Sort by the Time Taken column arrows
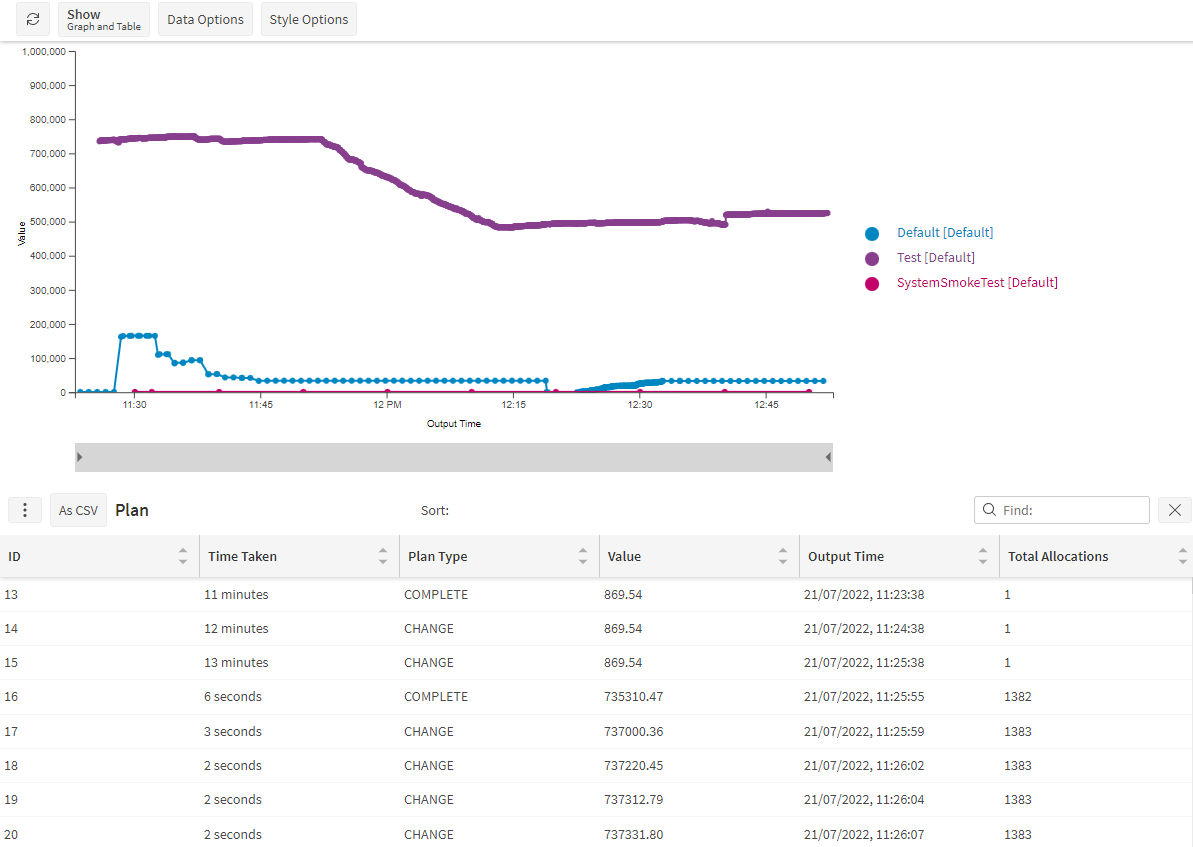Image resolution: width=1193 pixels, height=847 pixels. (x=383, y=556)
